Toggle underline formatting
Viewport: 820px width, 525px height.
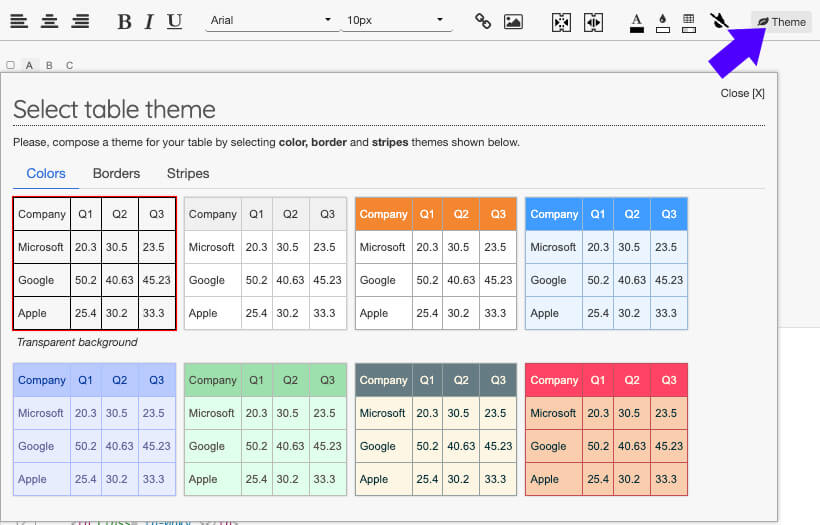tap(174, 22)
